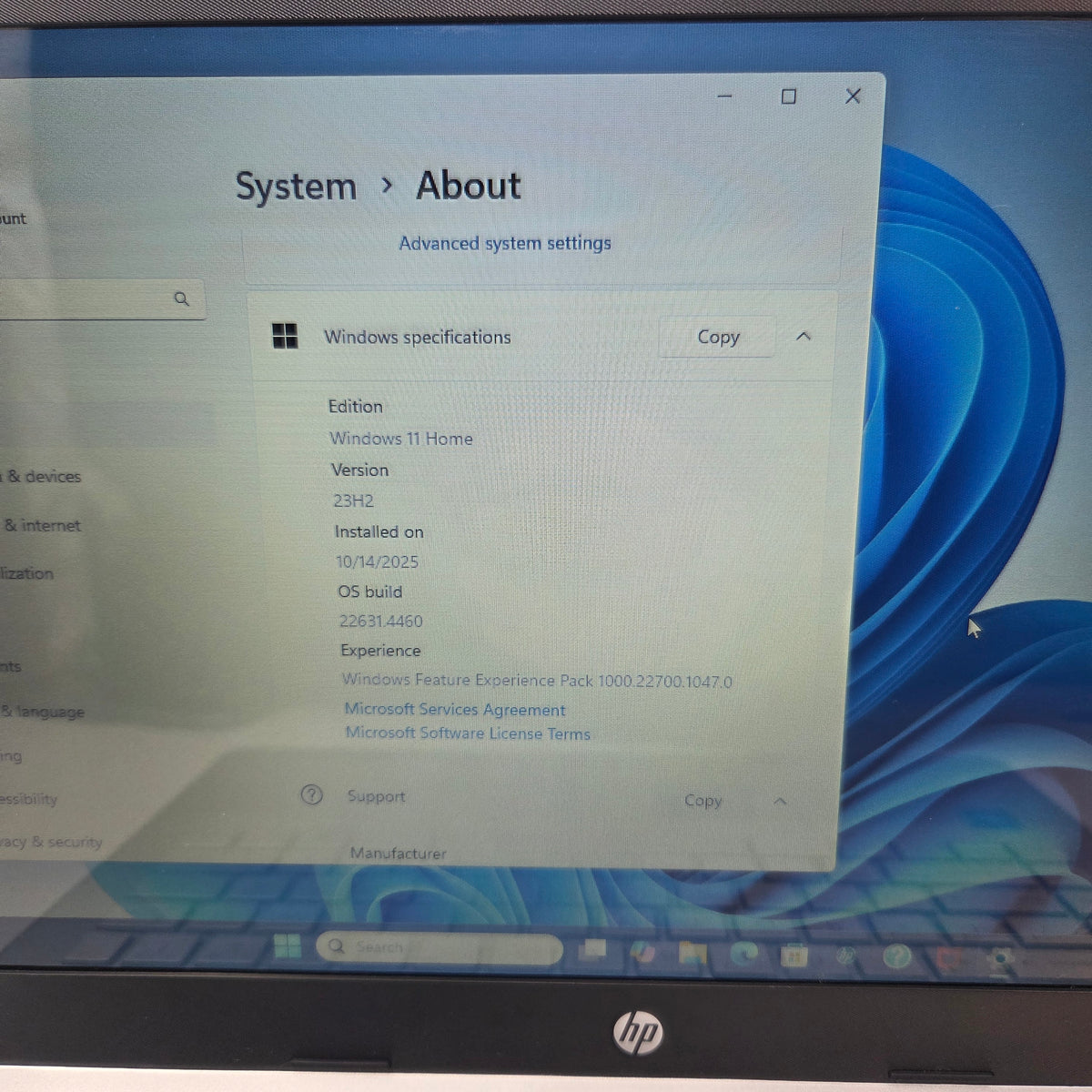Close the Settings window
The height and width of the screenshot is (1092, 1092).
click(853, 96)
